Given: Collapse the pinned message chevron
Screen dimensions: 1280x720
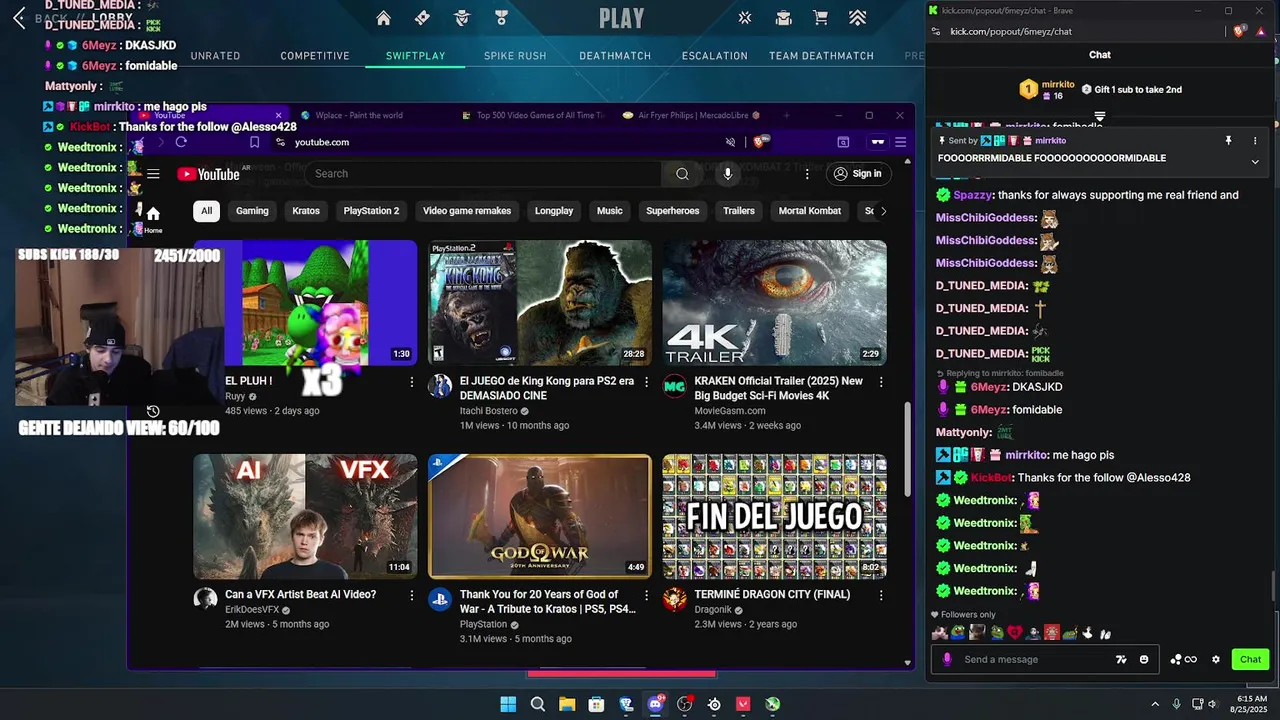Looking at the screenshot, I should (1255, 162).
